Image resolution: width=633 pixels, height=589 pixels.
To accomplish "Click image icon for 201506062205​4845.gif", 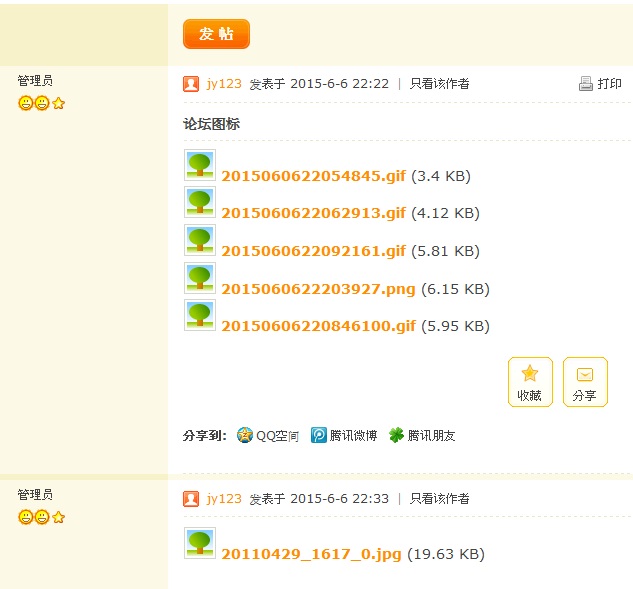I will [x=200, y=165].
